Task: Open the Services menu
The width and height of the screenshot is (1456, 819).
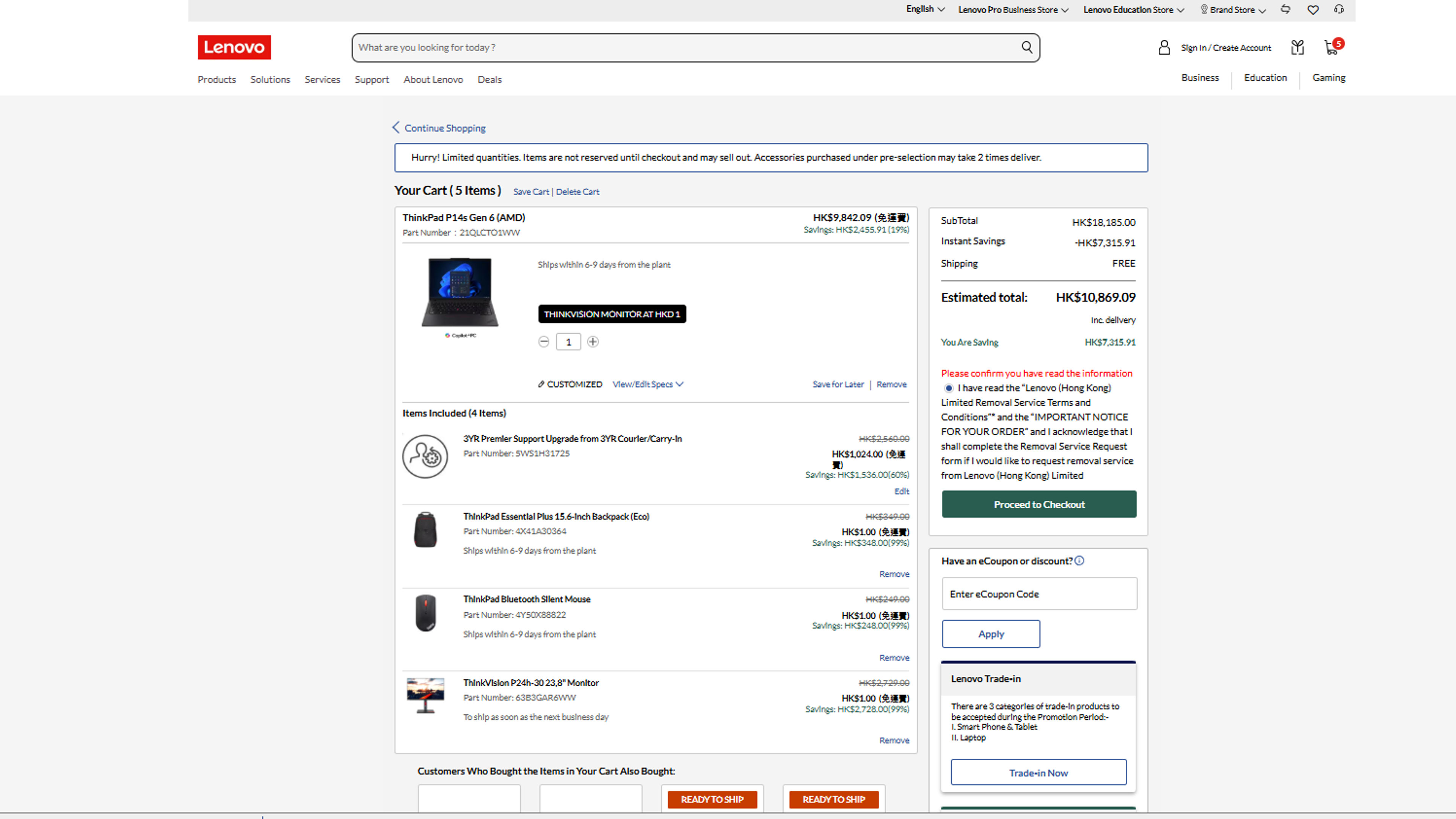Action: tap(322, 80)
